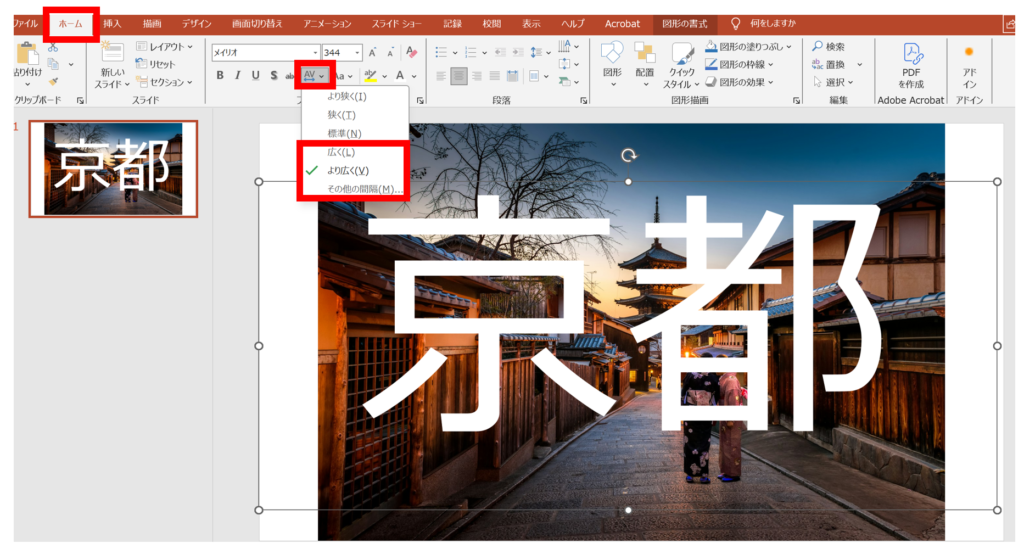Click the clear all formatting icon
Image resolution: width=1024 pixels, height=560 pixels.
(x=411, y=52)
